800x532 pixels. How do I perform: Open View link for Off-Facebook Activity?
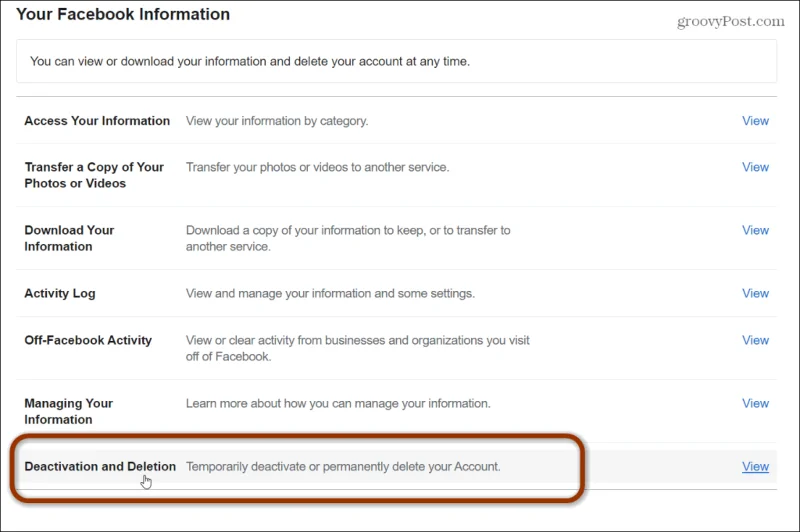[x=755, y=341]
